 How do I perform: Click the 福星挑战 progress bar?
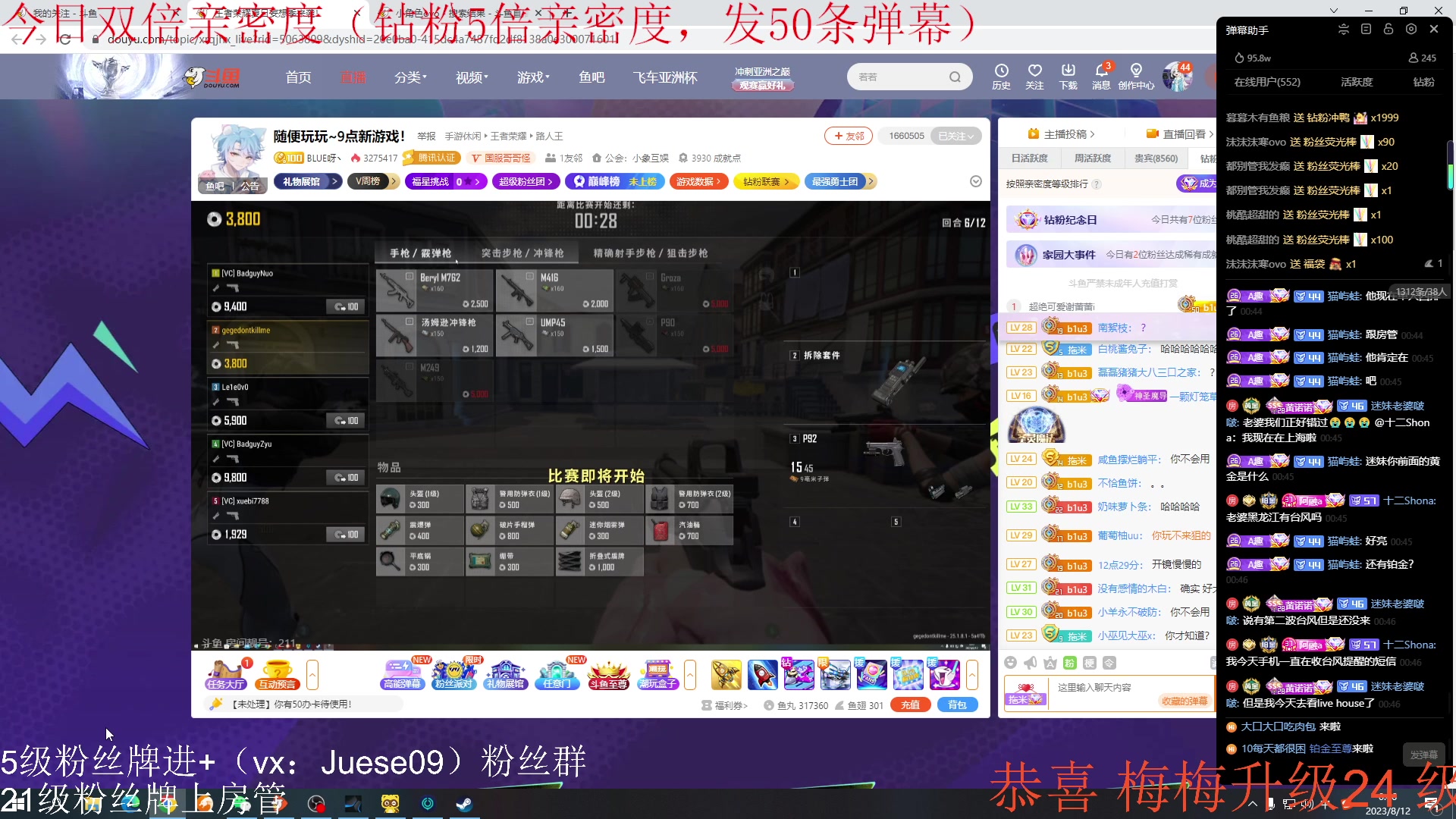(446, 181)
